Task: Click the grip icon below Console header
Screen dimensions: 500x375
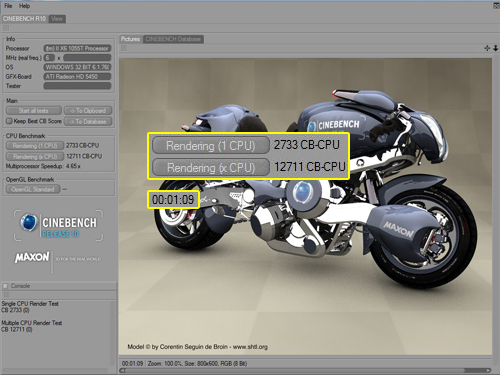Action: [6, 295]
